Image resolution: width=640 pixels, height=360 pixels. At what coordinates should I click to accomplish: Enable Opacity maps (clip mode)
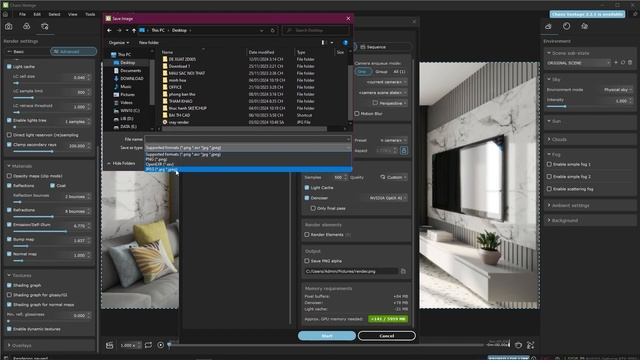pos(9,176)
